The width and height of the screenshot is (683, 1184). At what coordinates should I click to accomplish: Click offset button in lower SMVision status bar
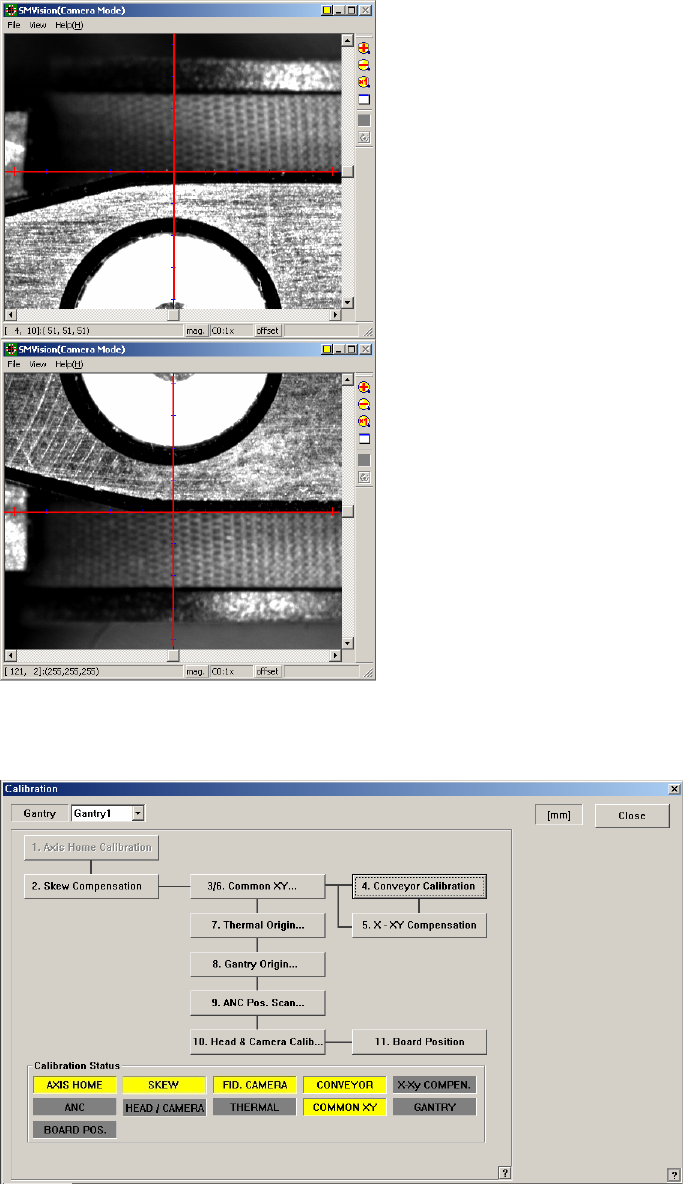pos(267,671)
